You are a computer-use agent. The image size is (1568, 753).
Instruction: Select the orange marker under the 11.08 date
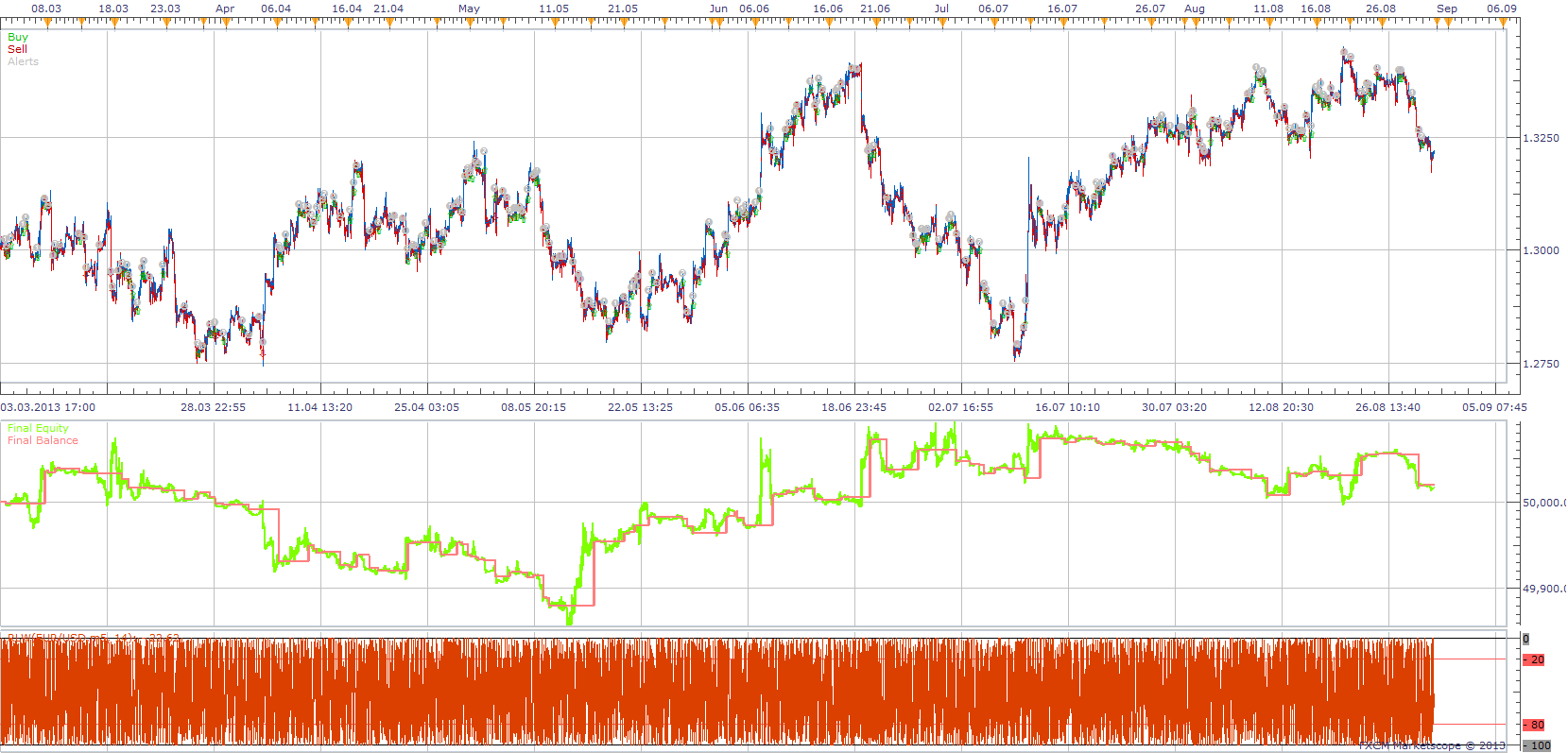pyautogui.click(x=1269, y=22)
